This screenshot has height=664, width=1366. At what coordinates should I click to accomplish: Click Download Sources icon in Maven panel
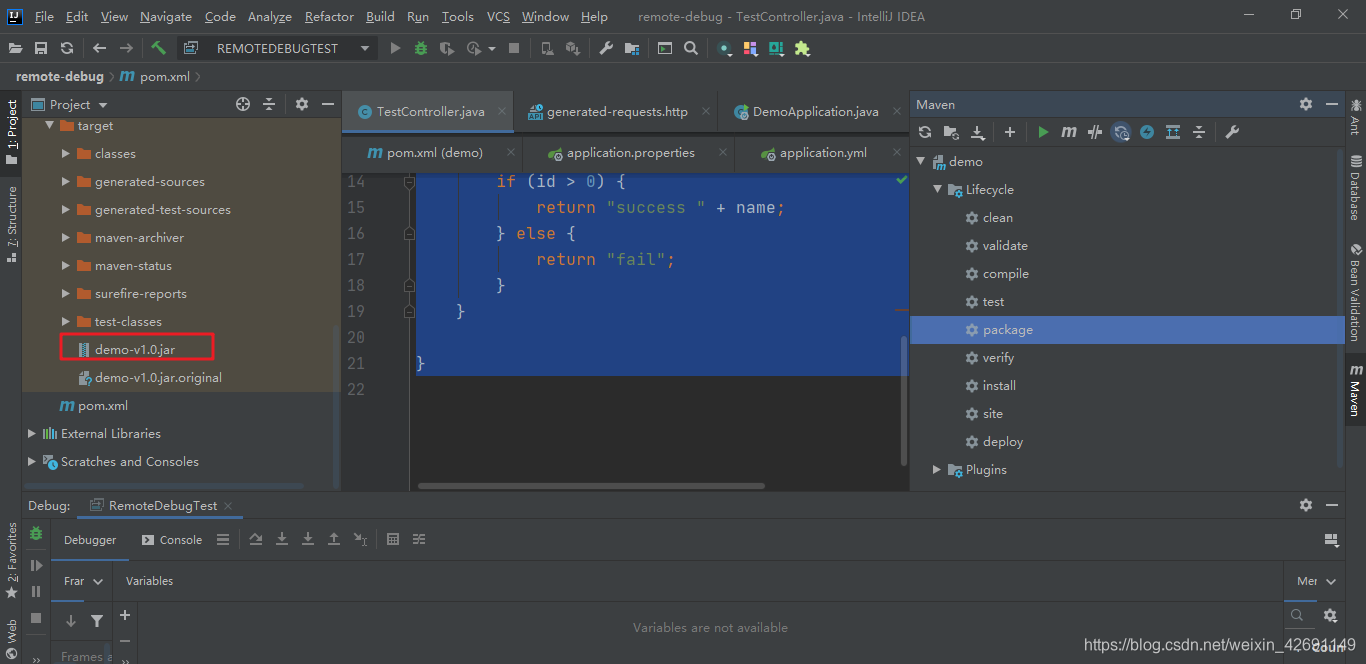[977, 132]
